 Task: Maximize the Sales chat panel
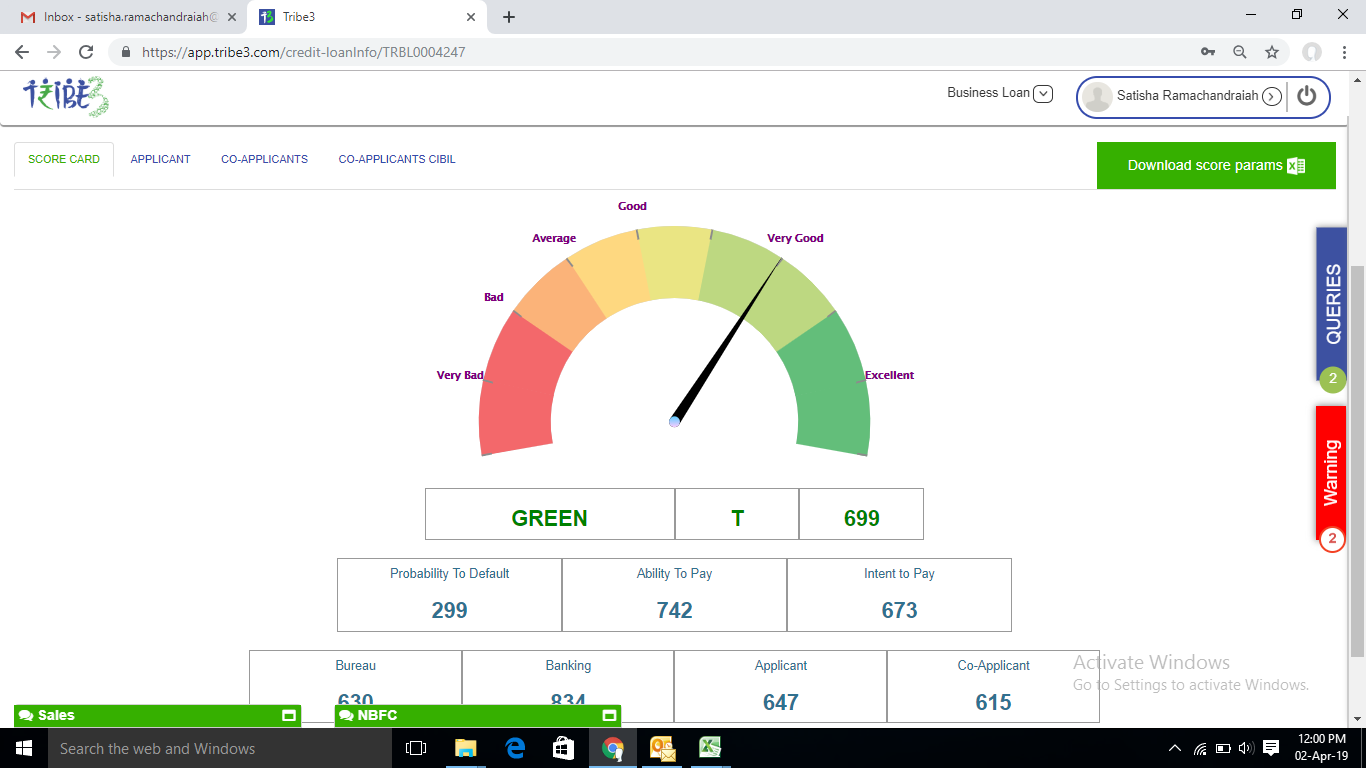click(288, 716)
